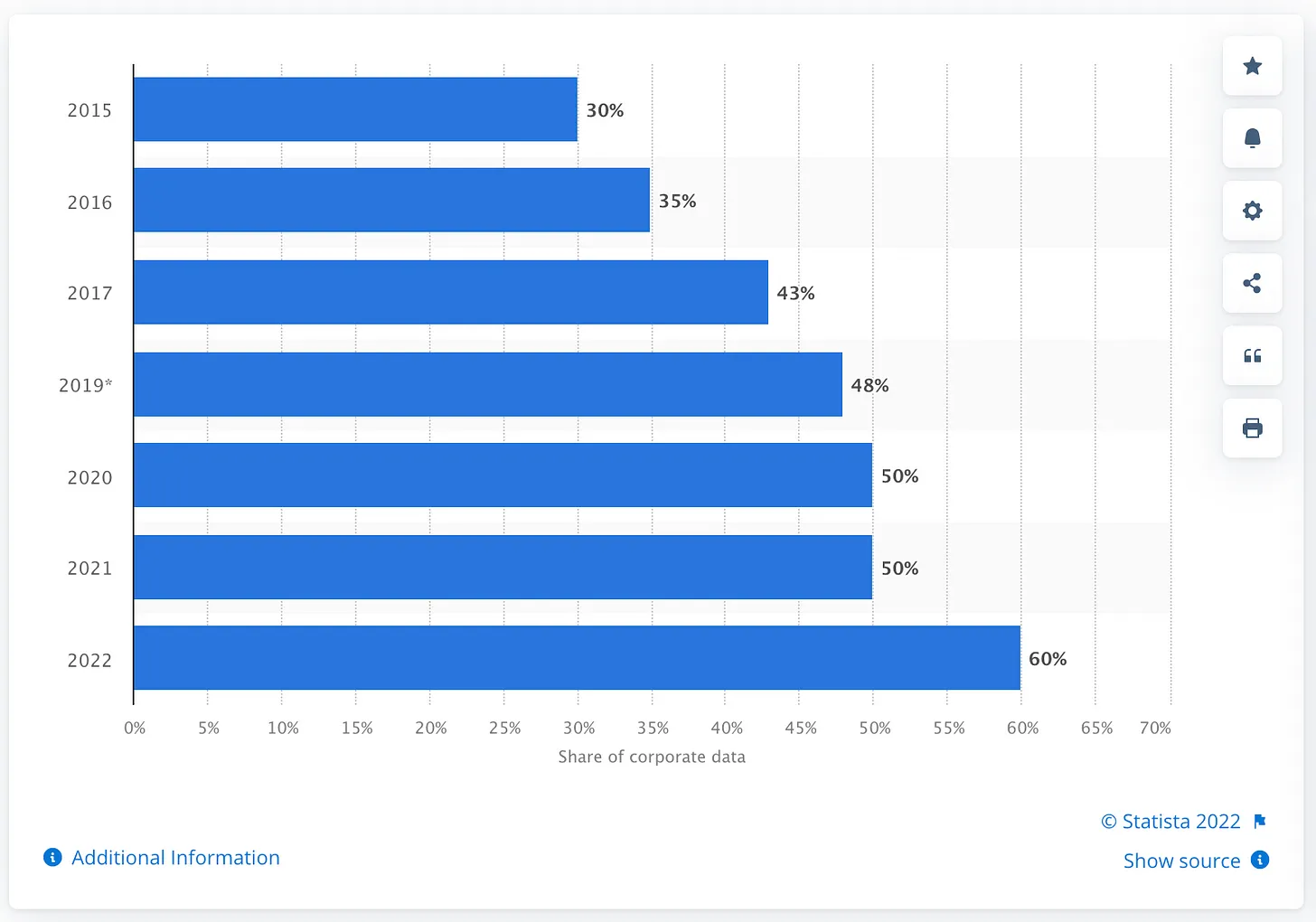Click the star favorite icon
Image resolution: width=1316 pixels, height=922 pixels.
(1252, 66)
